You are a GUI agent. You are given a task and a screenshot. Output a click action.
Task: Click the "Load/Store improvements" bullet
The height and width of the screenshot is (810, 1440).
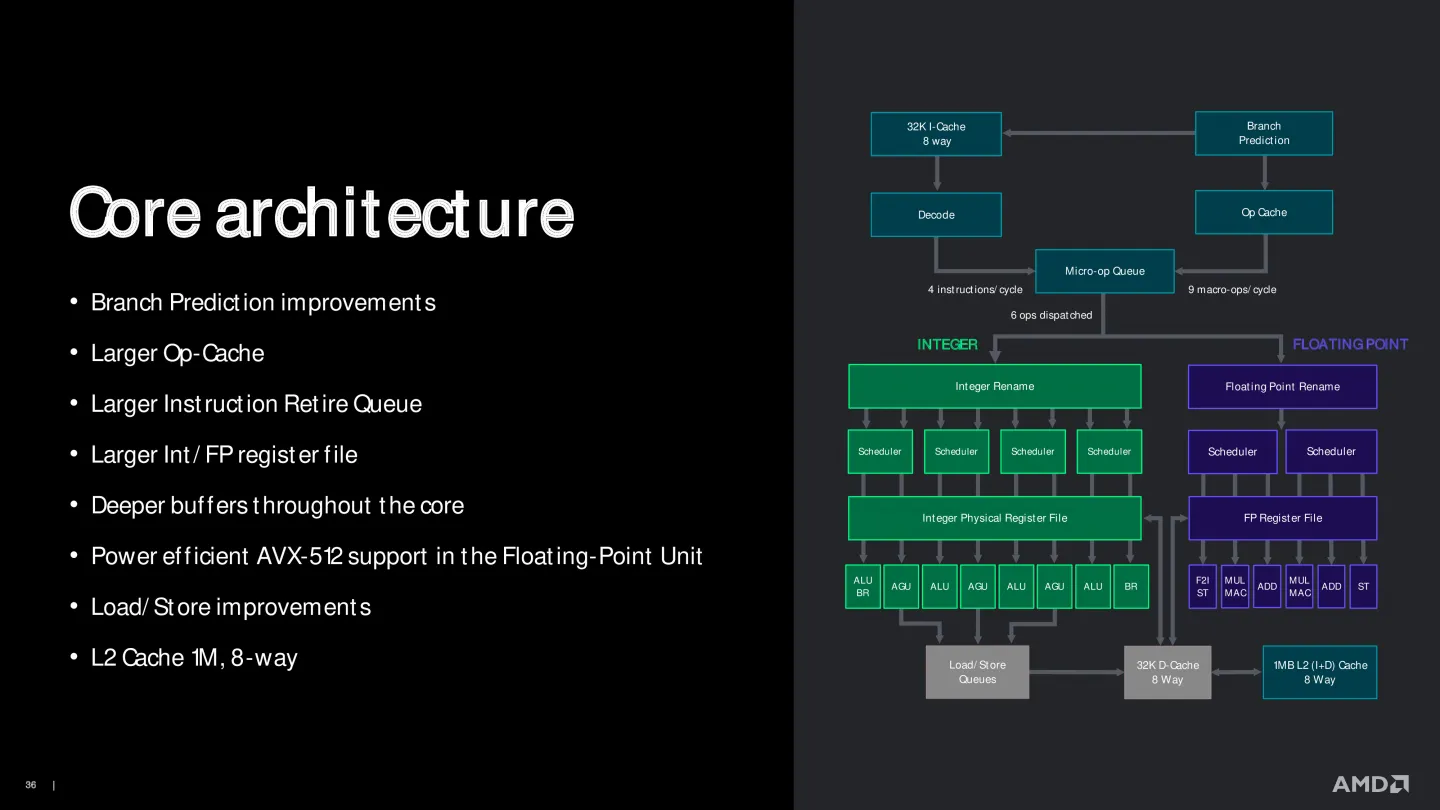230,607
